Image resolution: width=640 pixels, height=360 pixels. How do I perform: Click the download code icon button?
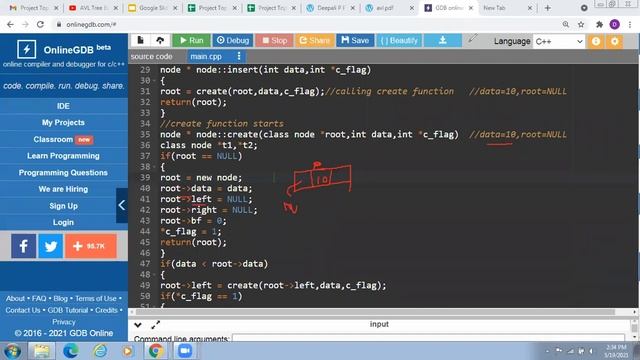443,40
